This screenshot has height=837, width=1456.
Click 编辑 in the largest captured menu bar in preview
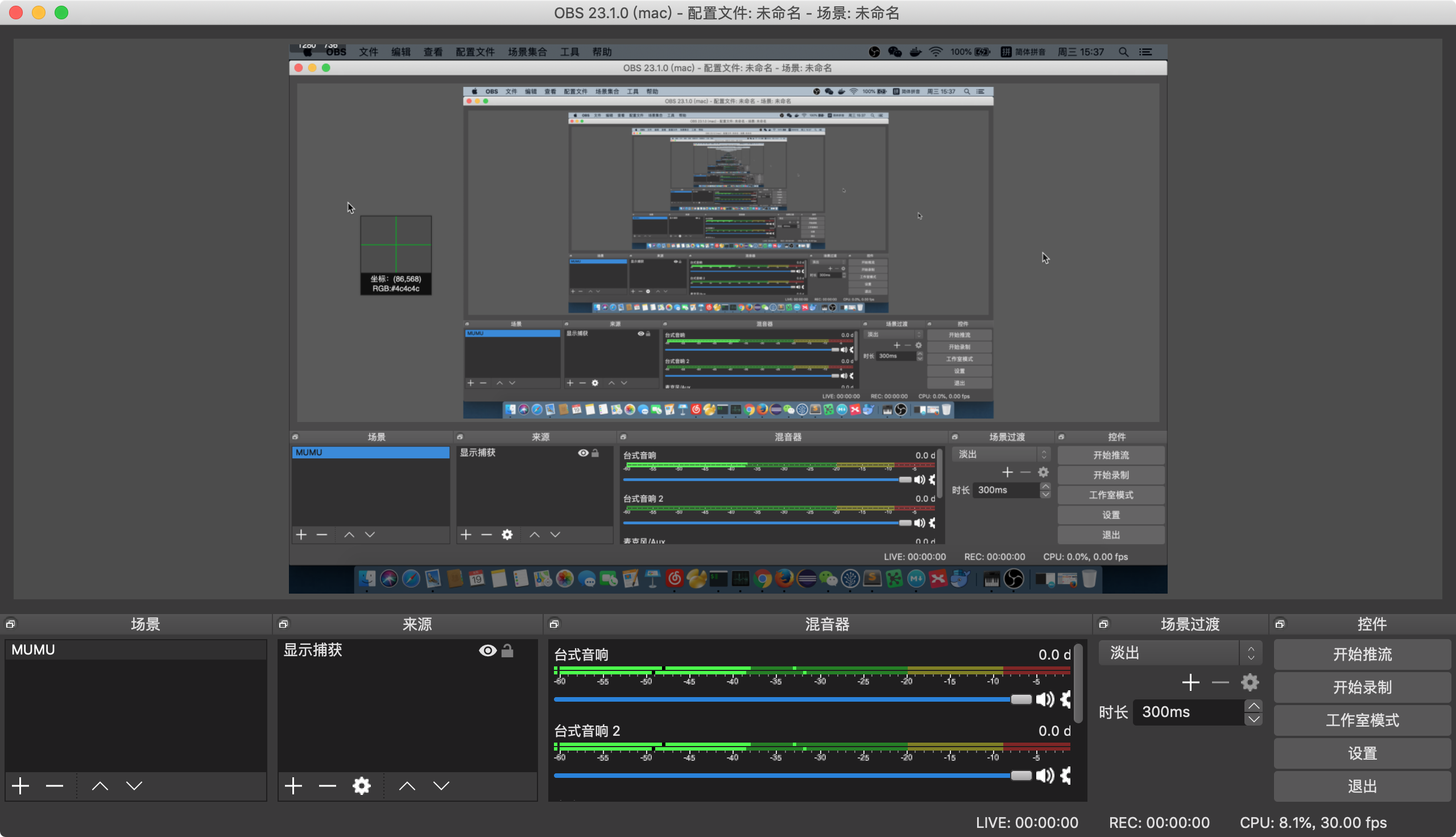pyautogui.click(x=400, y=52)
